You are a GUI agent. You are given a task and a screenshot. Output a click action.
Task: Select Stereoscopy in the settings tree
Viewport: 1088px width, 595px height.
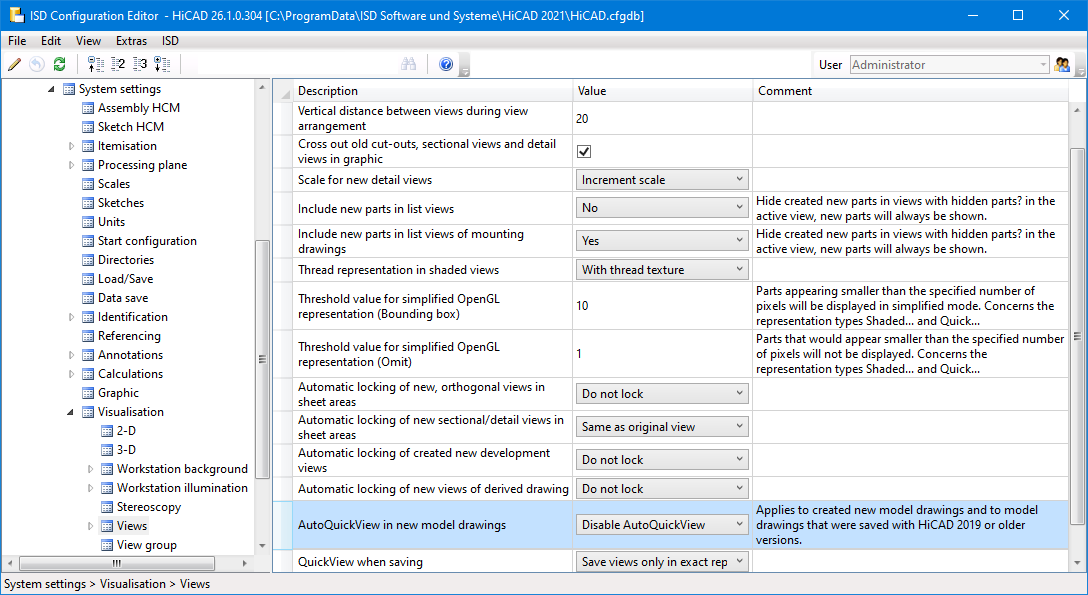click(x=148, y=507)
